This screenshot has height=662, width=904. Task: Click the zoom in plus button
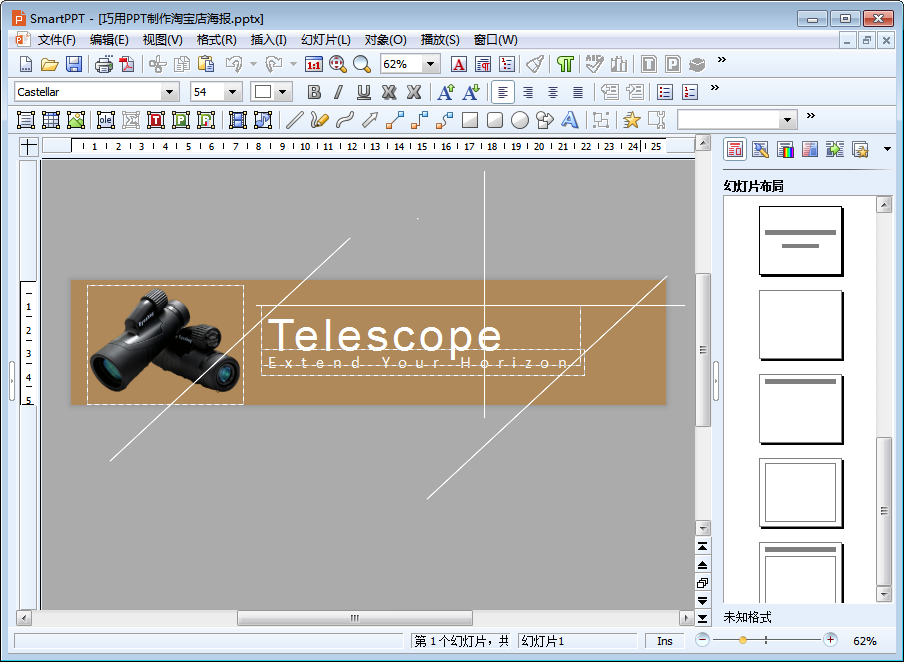pos(830,640)
